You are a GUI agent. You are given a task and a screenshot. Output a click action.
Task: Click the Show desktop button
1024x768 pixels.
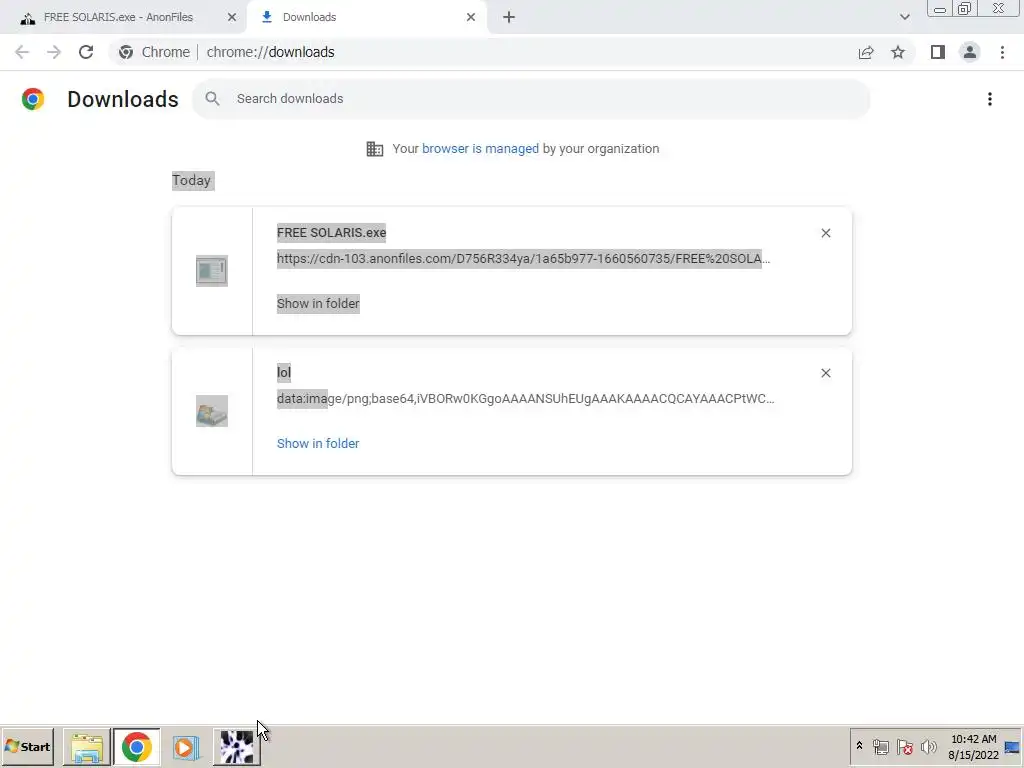click(x=1013, y=746)
